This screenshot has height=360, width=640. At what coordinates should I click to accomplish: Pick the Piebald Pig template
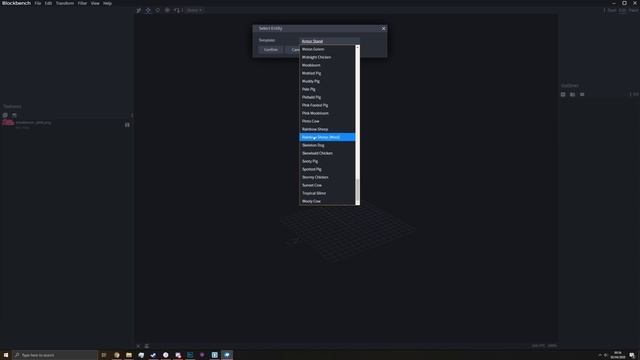click(x=327, y=97)
